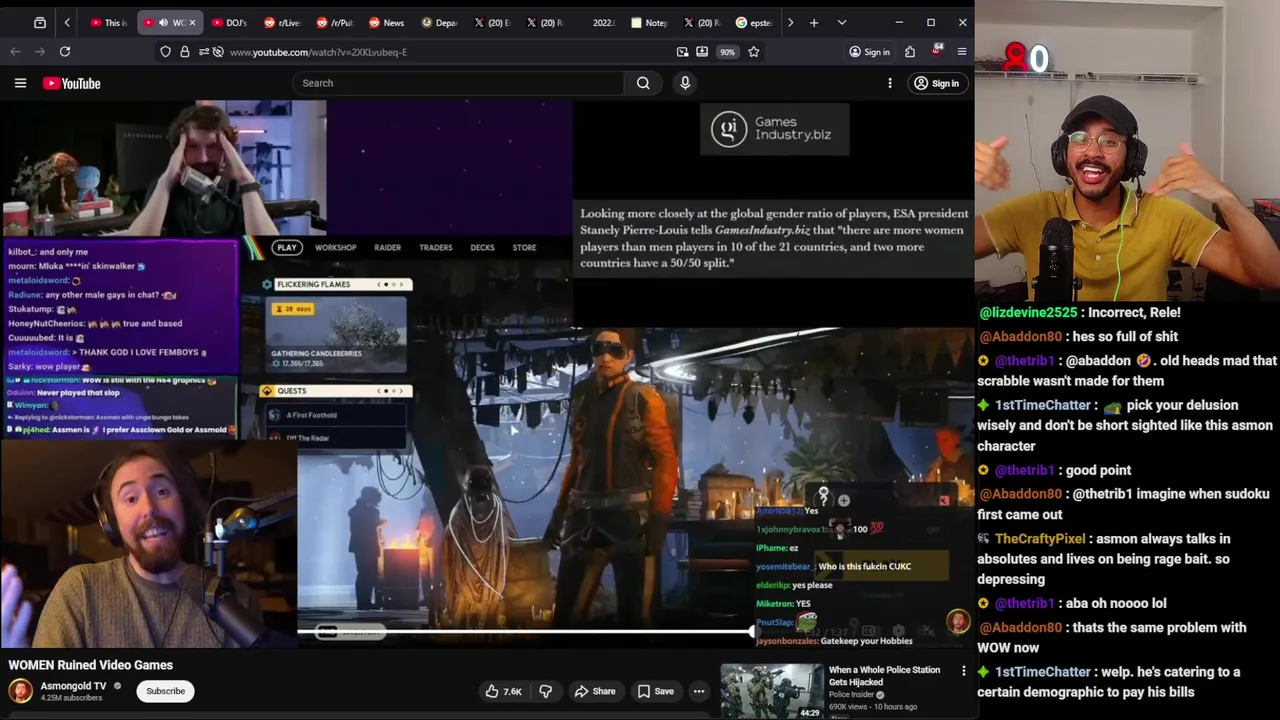Open the Asmongold TV channel avatar
Screen dimensions: 1280x720
(20, 691)
